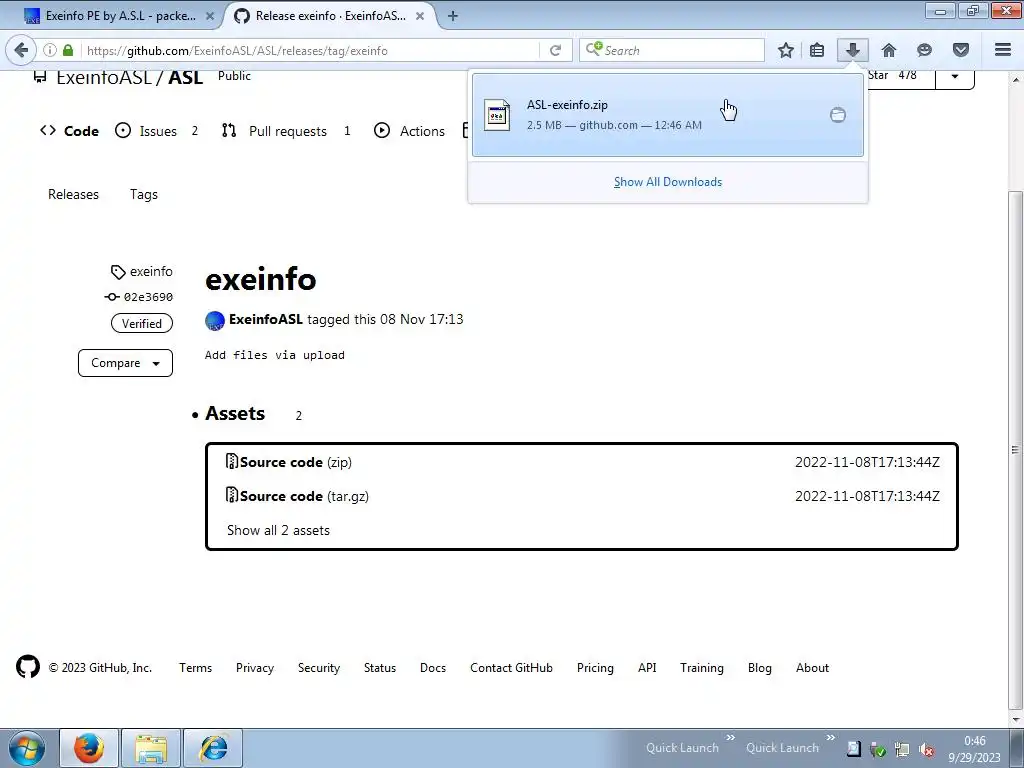This screenshot has height=768, width=1024.
Task: Click the ExeinfoASL avatar image
Action: (215, 321)
